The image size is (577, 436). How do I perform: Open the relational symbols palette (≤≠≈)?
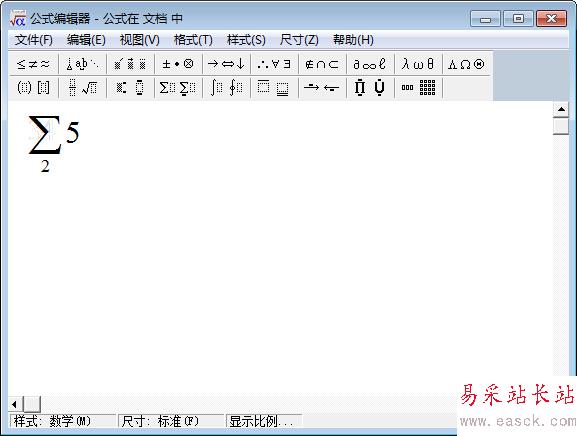click(x=33, y=64)
